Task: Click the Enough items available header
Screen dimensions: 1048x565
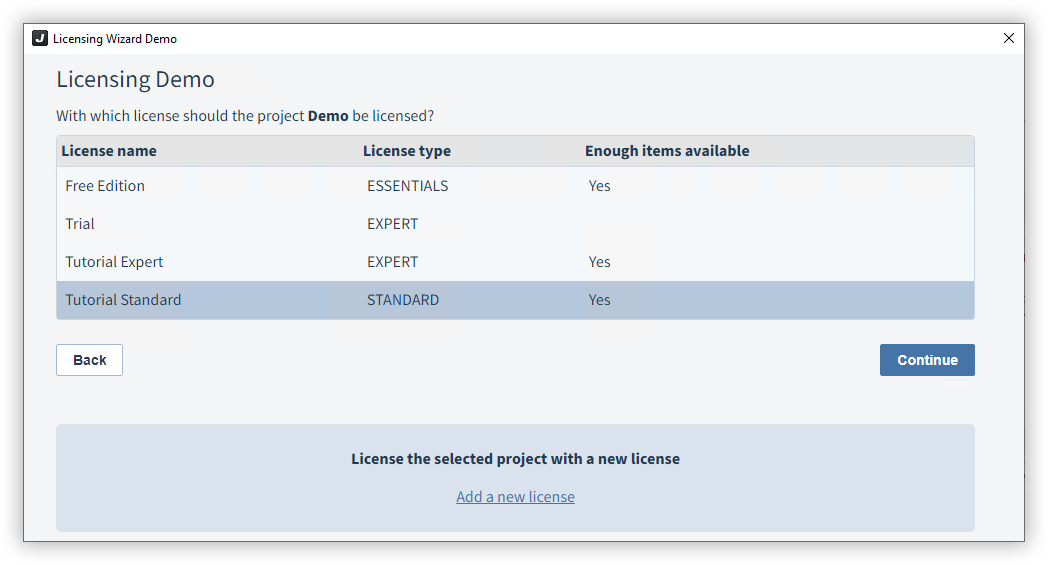Action: click(667, 151)
